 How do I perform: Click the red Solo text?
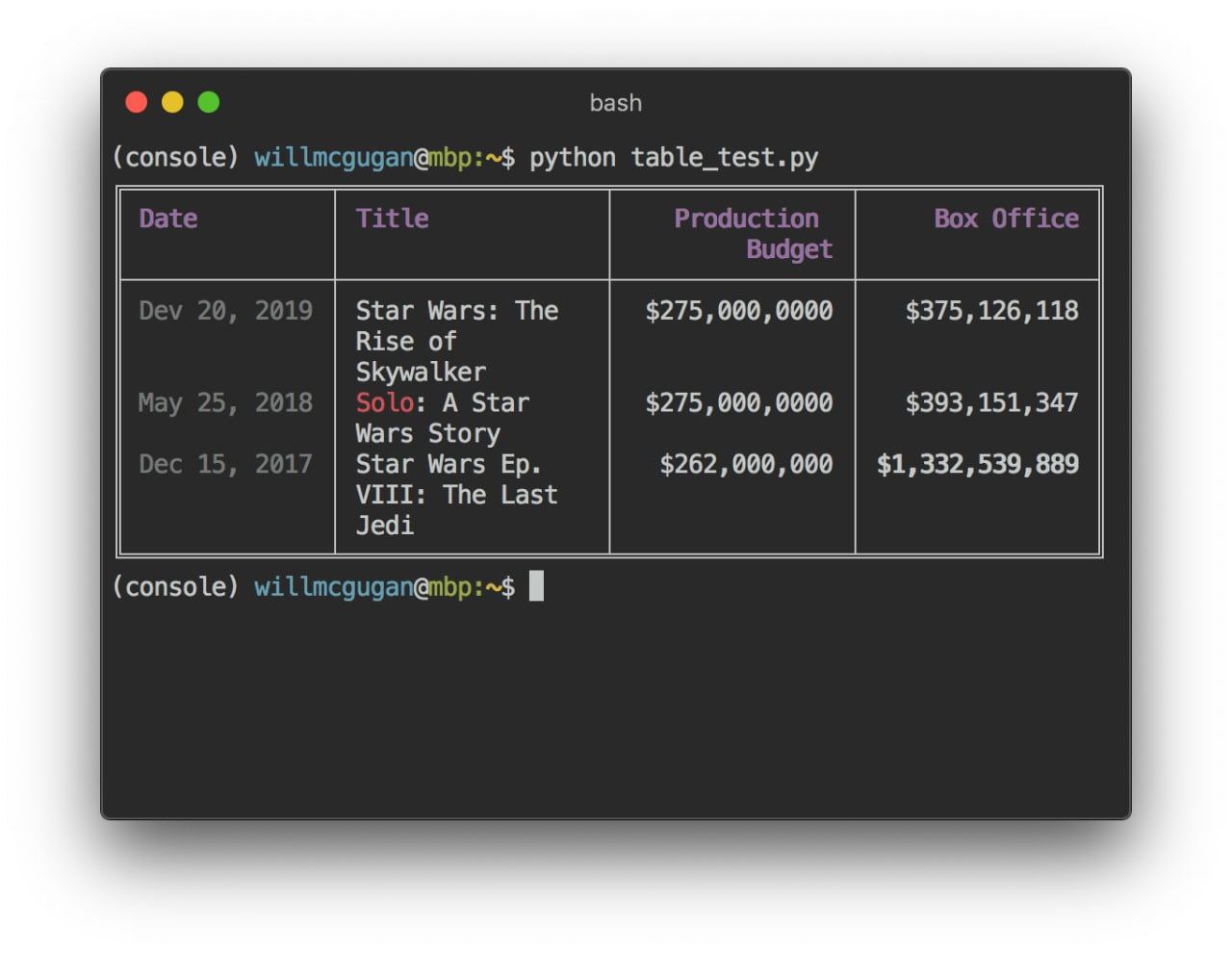[x=384, y=402]
